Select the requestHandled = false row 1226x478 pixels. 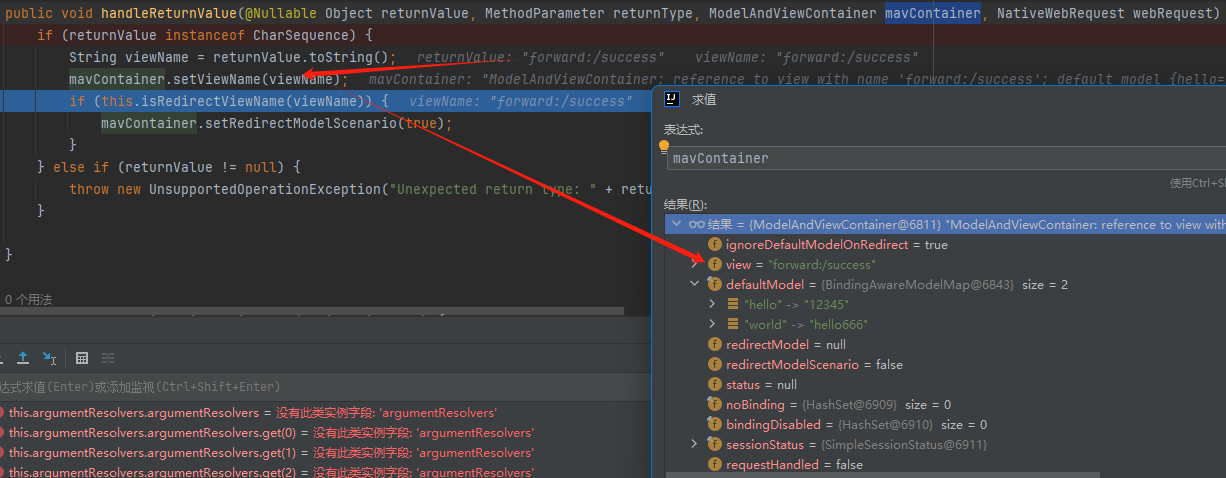(945, 464)
